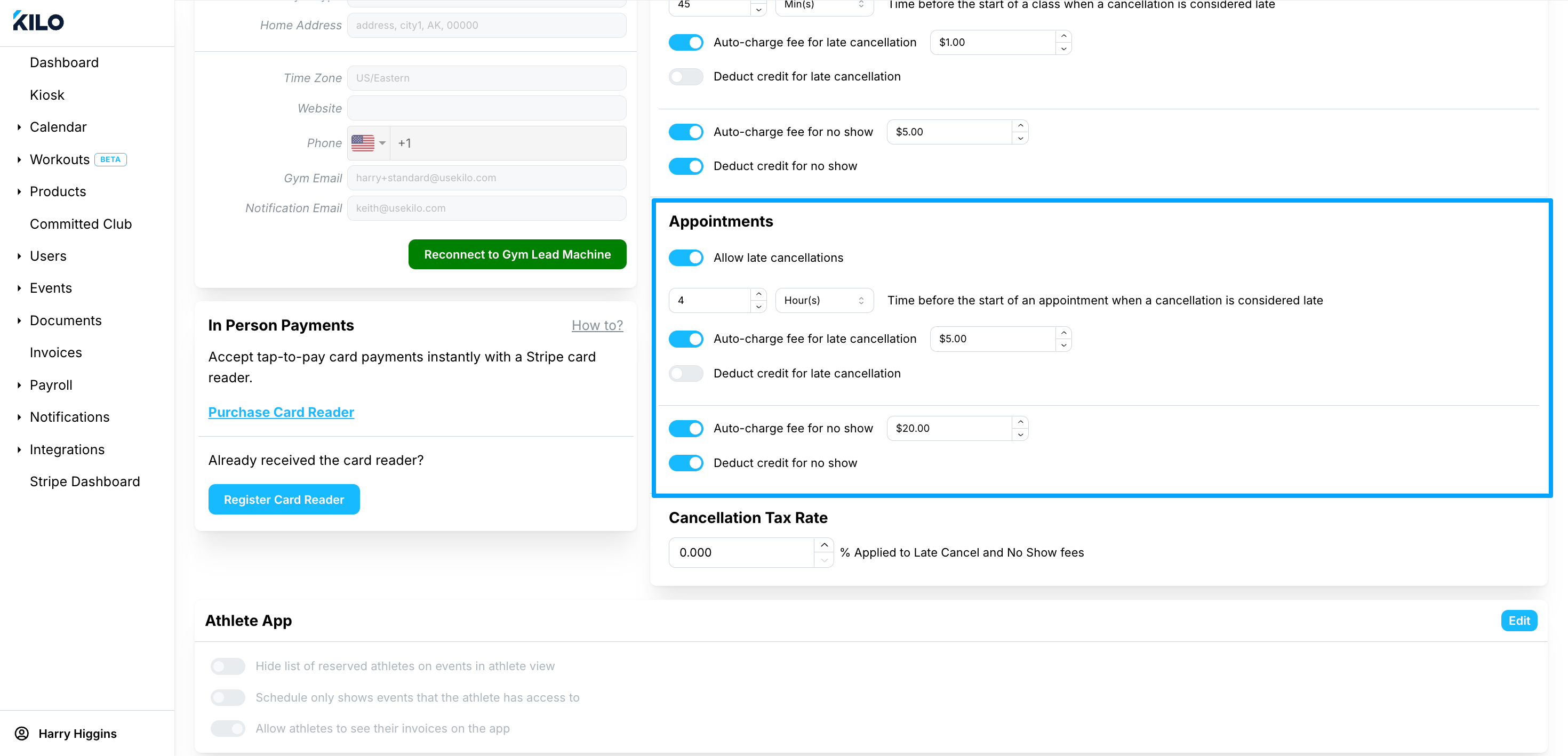Image resolution: width=1568 pixels, height=756 pixels.
Task: Open the US flag country selector
Action: (x=368, y=143)
